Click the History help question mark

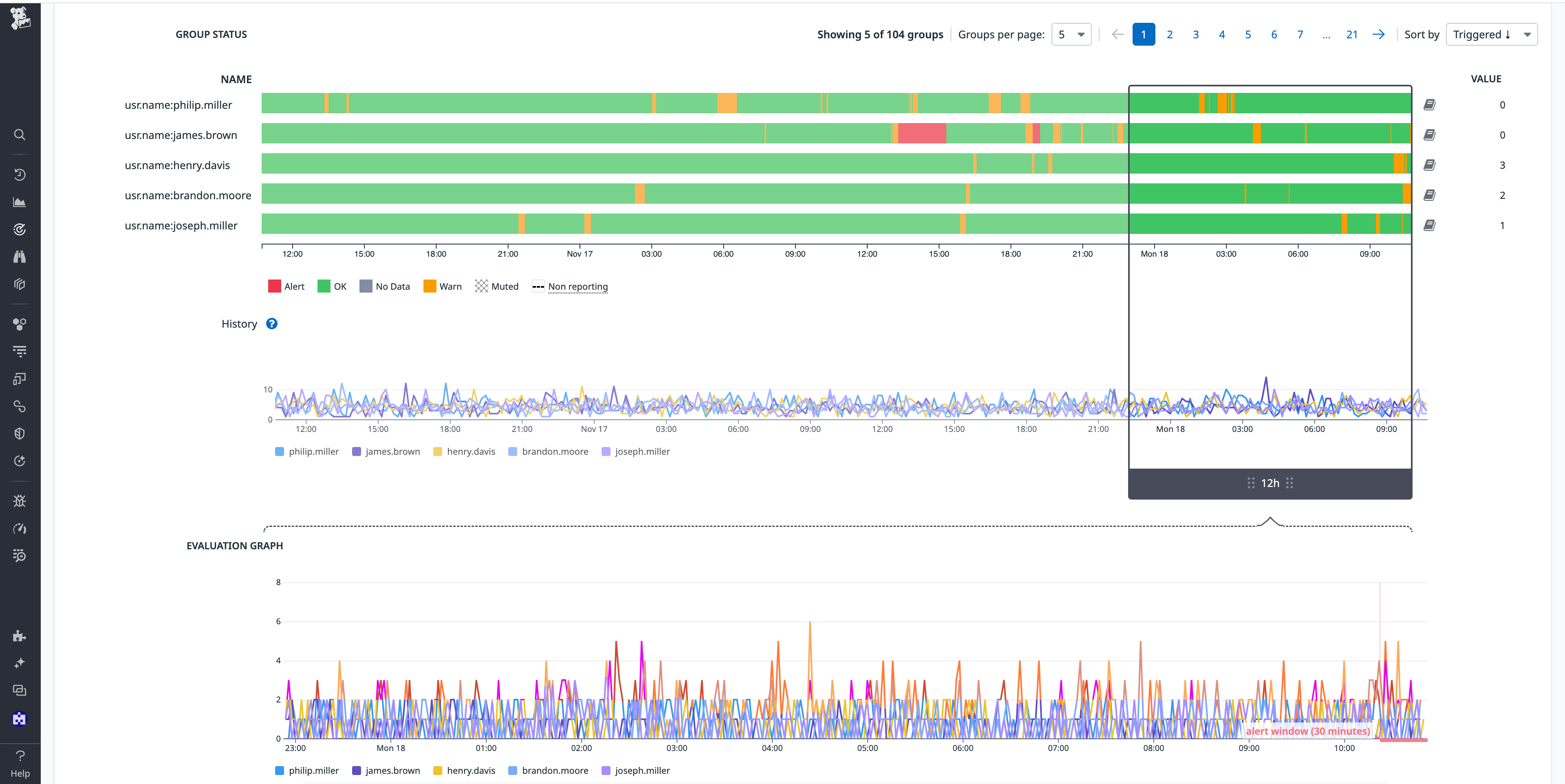pos(271,324)
